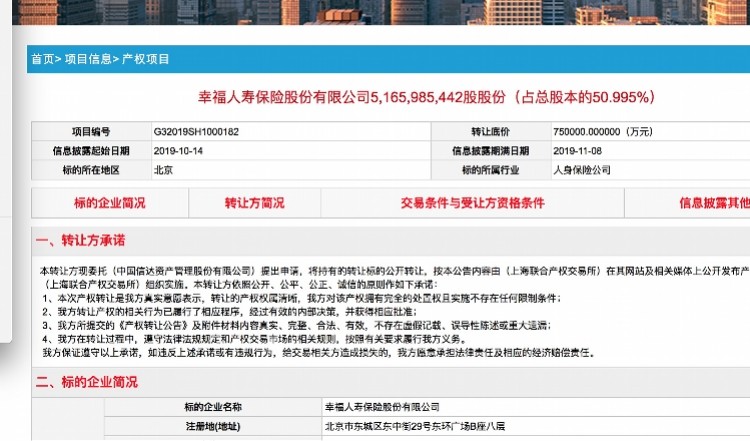Select region value 北京
Viewport: 750px width, 441px height.
[x=163, y=170]
